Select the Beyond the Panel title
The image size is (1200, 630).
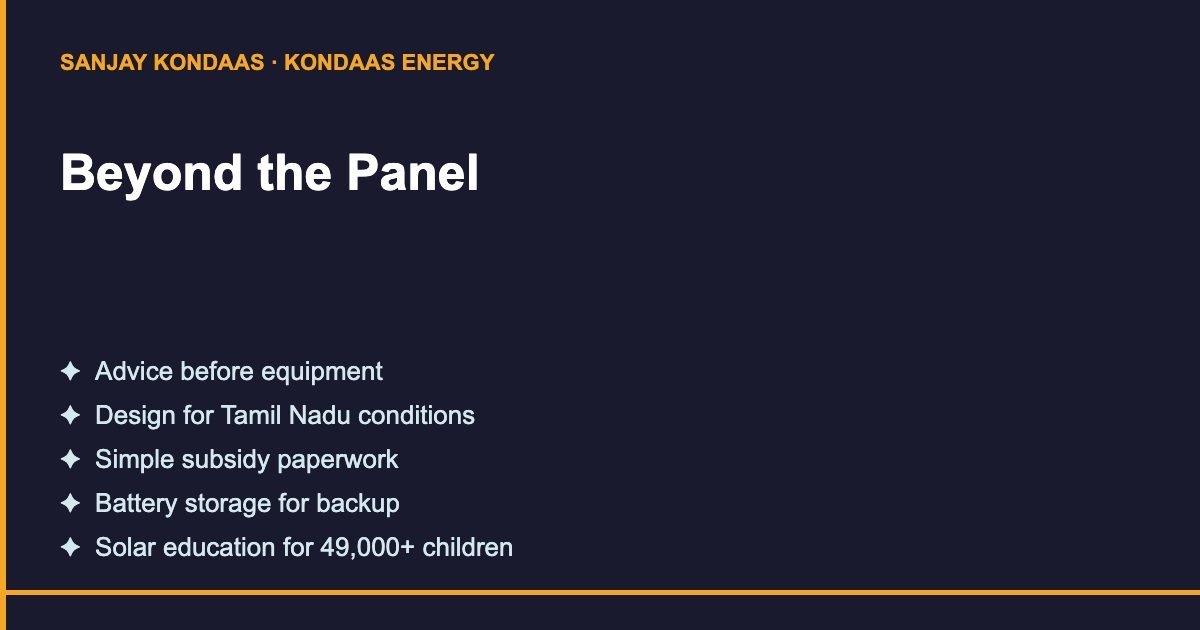pos(270,173)
